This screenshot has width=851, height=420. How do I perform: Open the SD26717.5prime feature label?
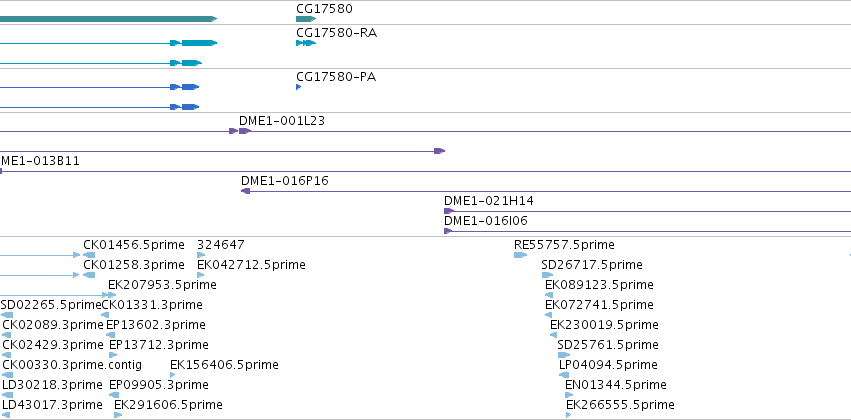click(x=592, y=265)
